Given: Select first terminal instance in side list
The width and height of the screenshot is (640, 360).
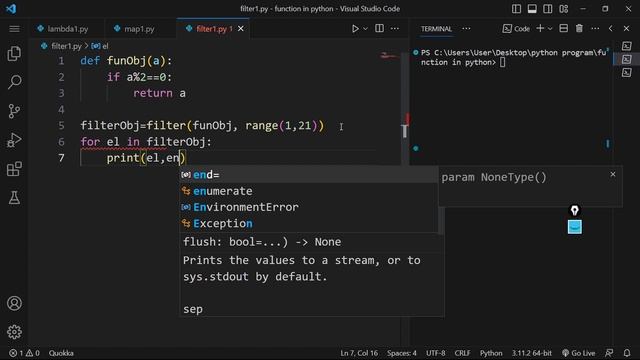Looking at the screenshot, I should pyautogui.click(x=627, y=46).
